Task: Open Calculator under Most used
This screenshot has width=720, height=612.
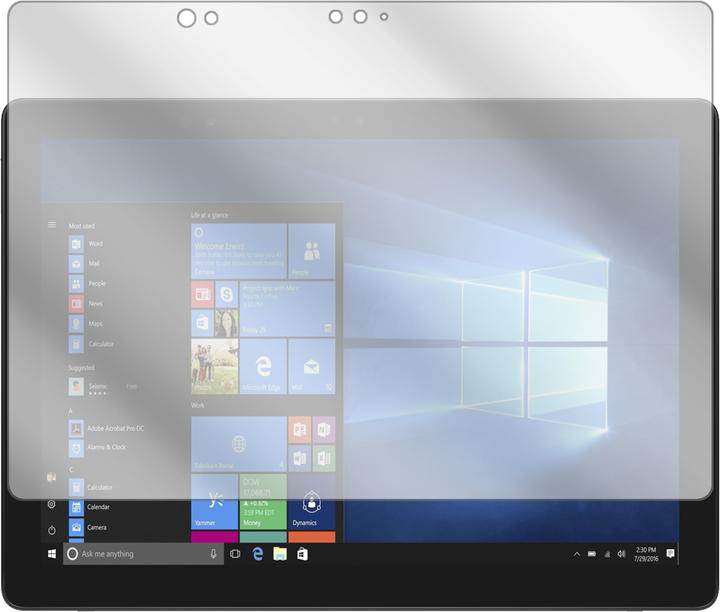Action: click(x=91, y=344)
